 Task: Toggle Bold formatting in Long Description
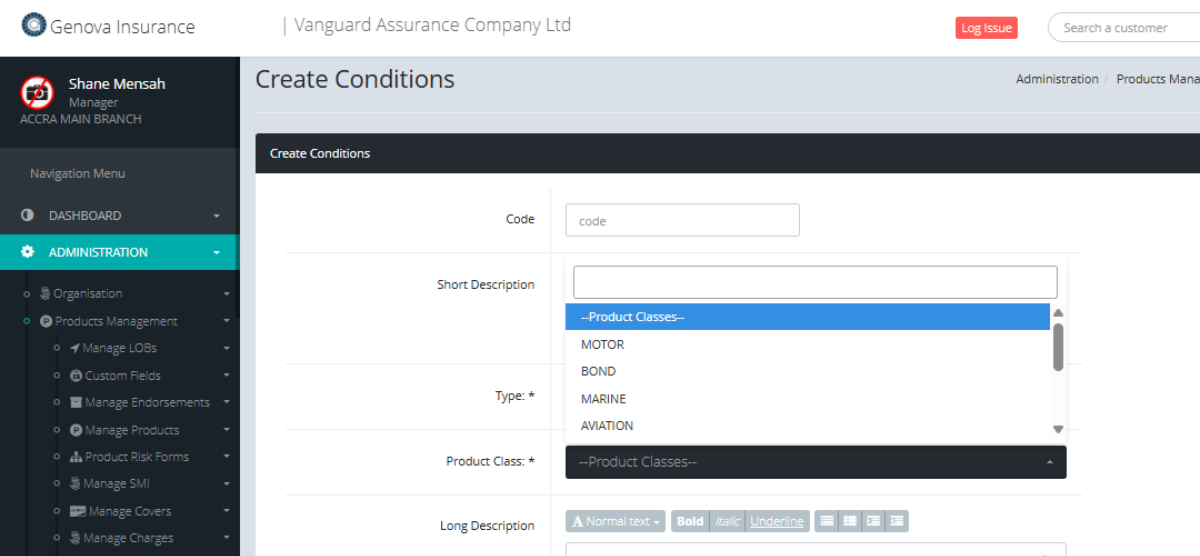(690, 521)
